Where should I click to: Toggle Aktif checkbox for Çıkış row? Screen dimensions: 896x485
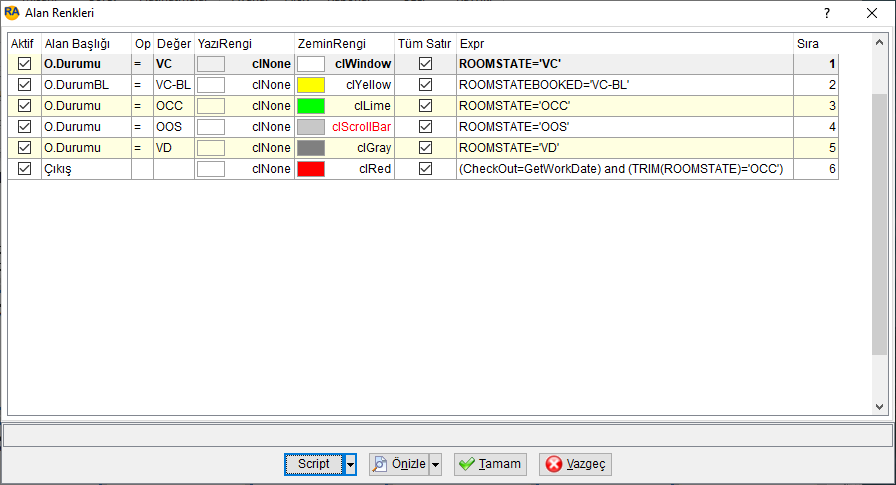coord(24,169)
